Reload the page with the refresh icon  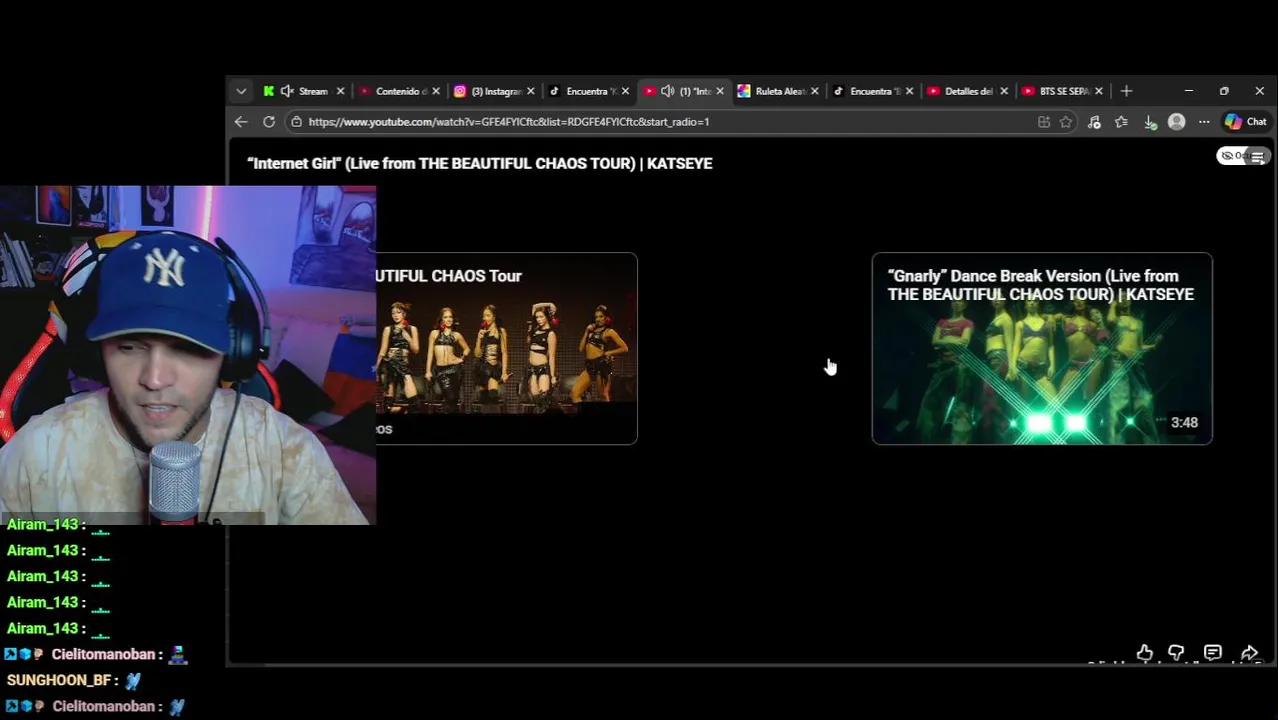click(x=269, y=121)
